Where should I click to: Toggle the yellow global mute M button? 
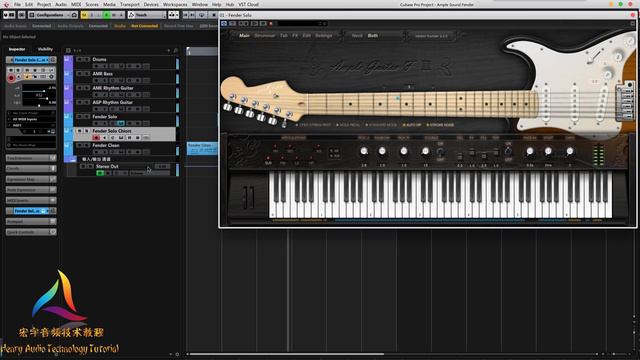point(84,15)
